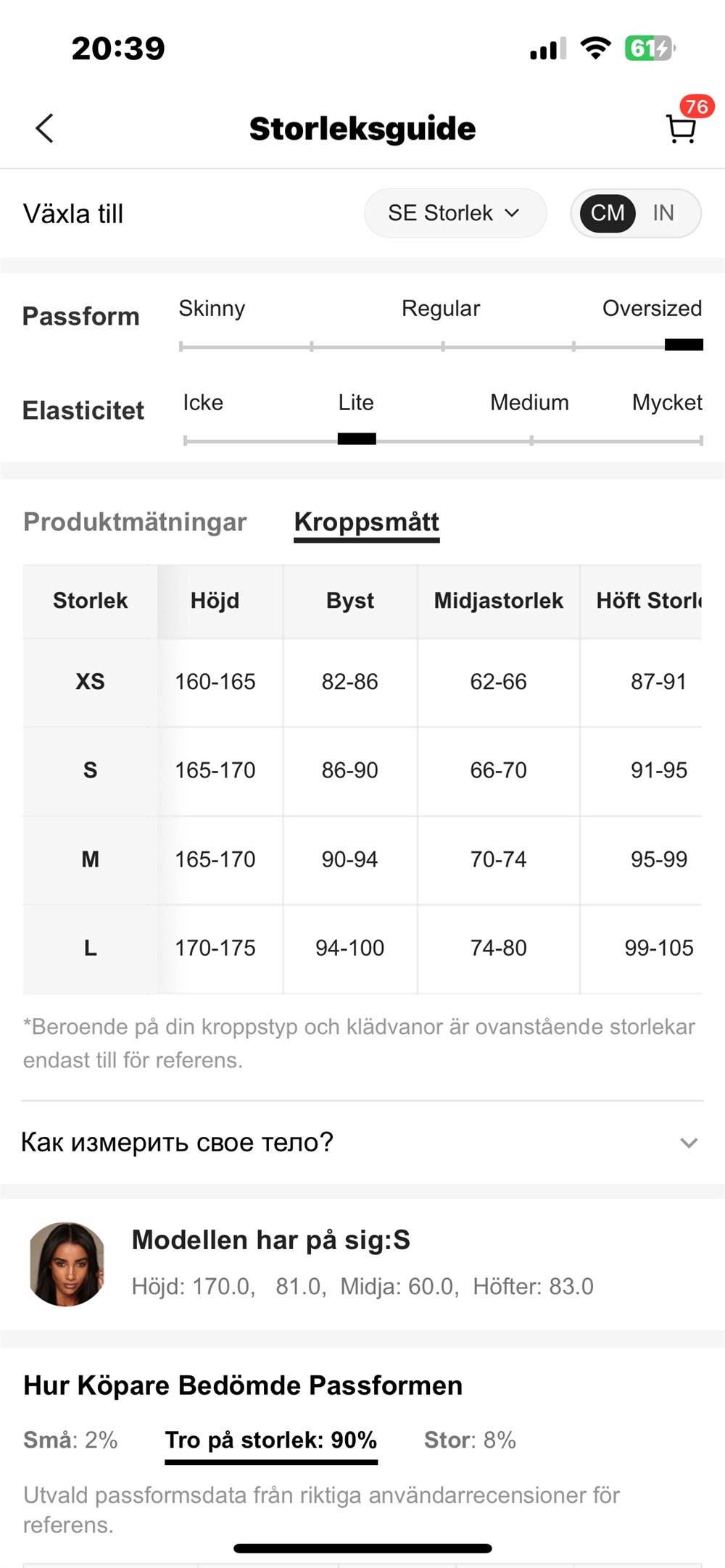Open the shopping cart icon
This screenshot has height=1568, width=725.
tap(681, 130)
